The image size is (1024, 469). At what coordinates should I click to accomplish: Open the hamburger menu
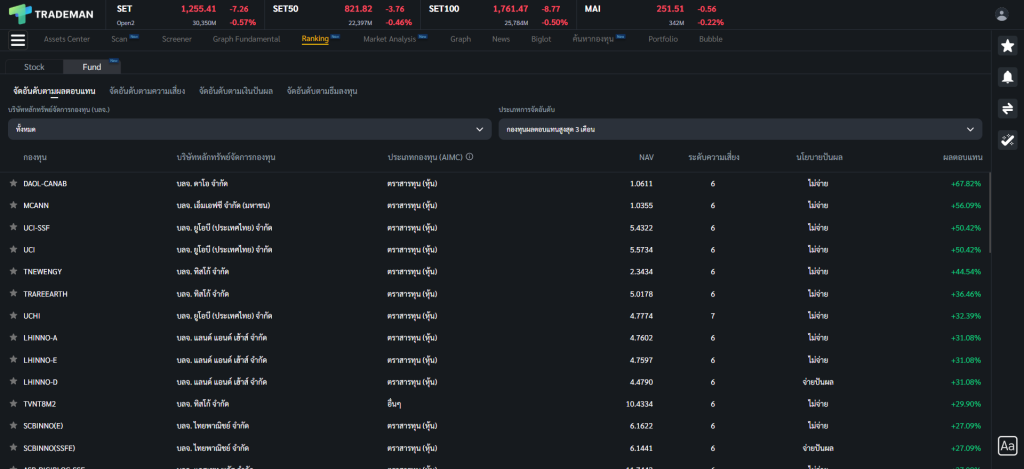(17, 40)
